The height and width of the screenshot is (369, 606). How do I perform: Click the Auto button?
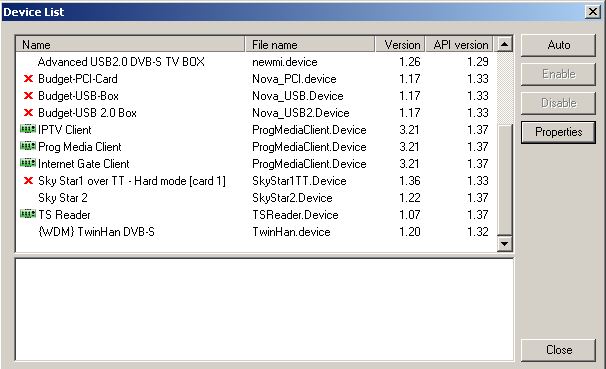(558, 45)
